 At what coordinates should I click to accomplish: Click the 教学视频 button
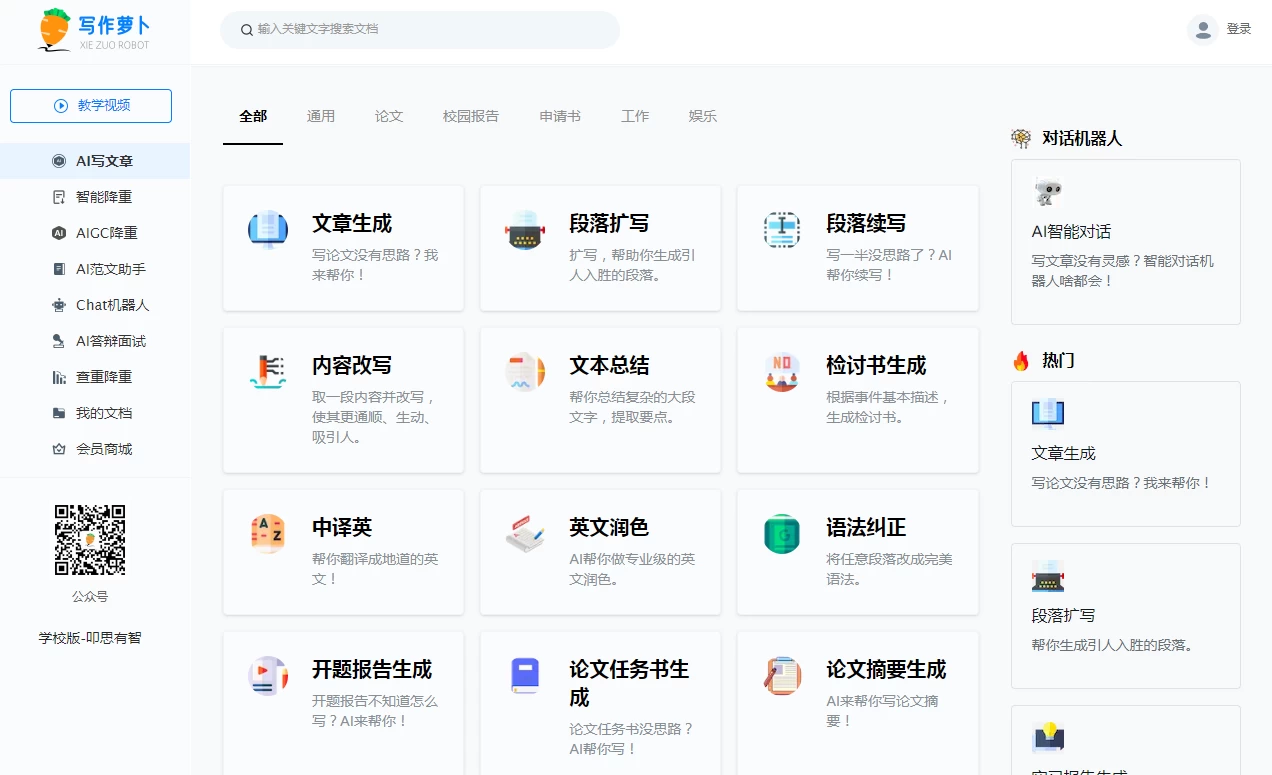pos(91,105)
